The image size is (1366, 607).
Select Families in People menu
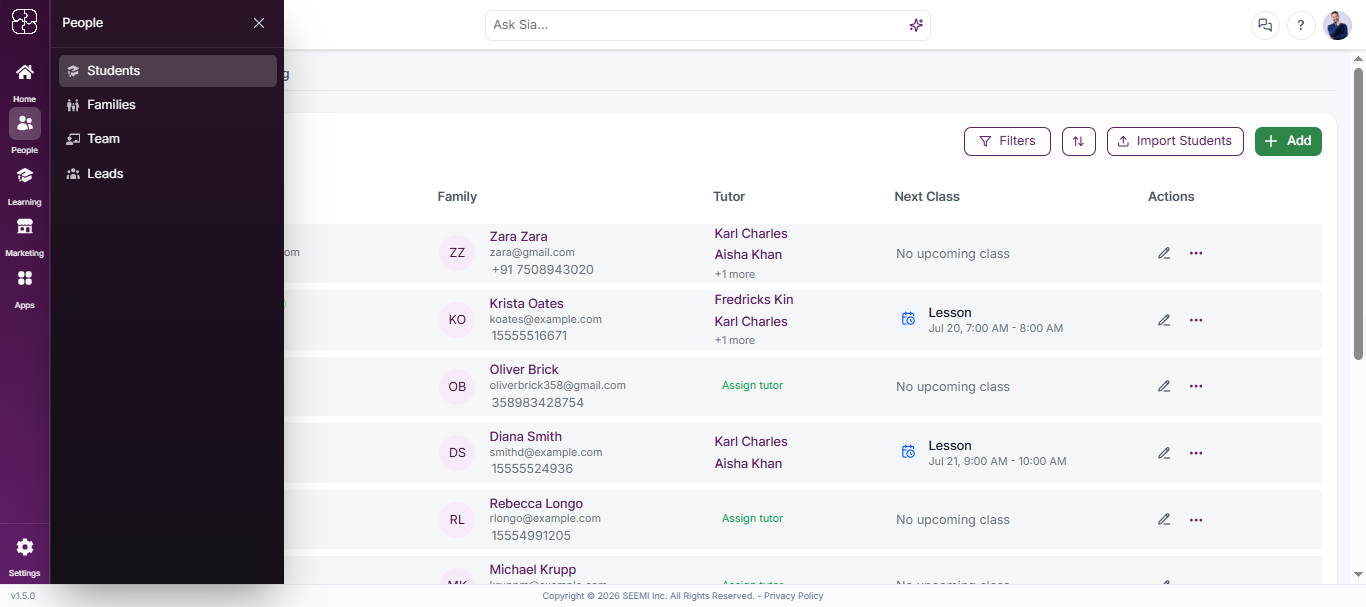click(168, 105)
